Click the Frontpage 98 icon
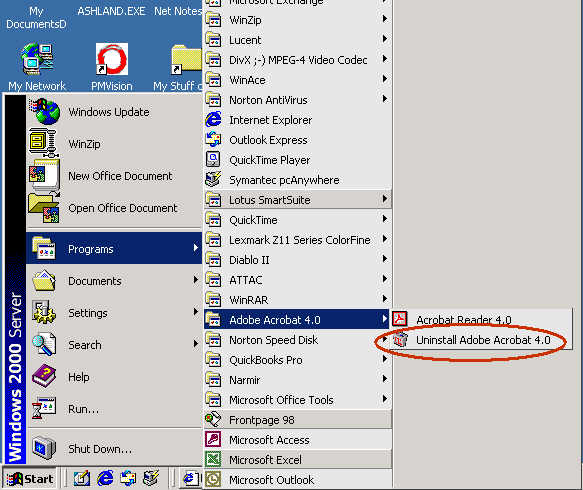This screenshot has height=490, width=583. coord(213,420)
